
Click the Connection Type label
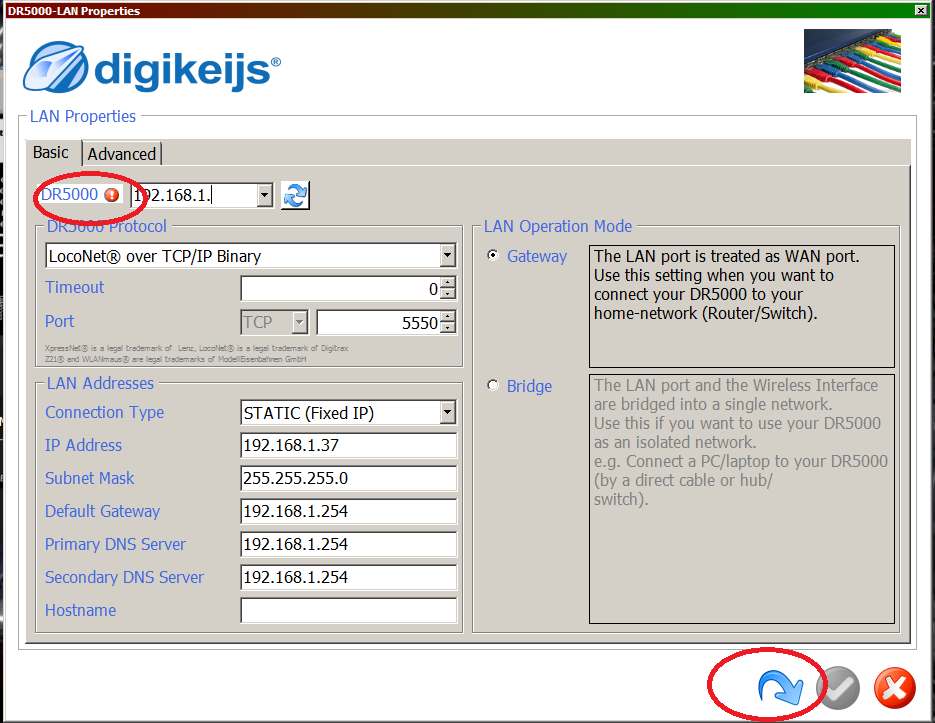point(104,412)
